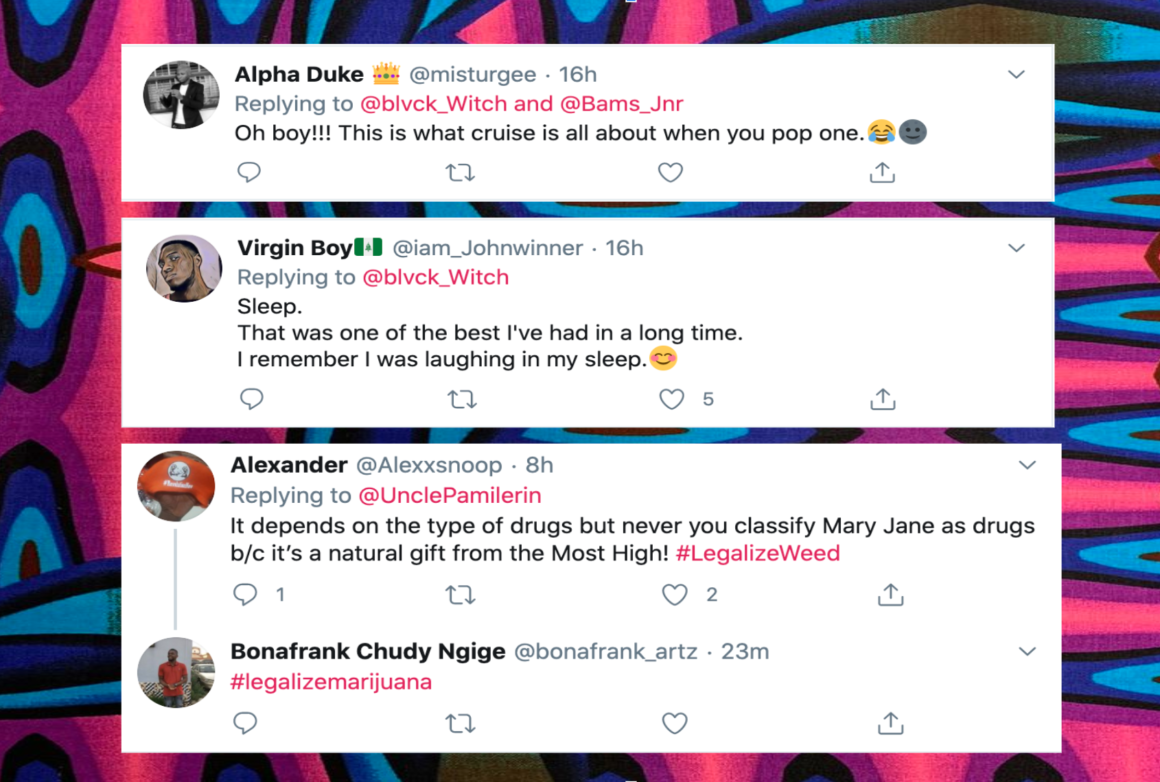1160x782 pixels.
Task: Like Alpha Duke's tweet
Action: coord(670,173)
